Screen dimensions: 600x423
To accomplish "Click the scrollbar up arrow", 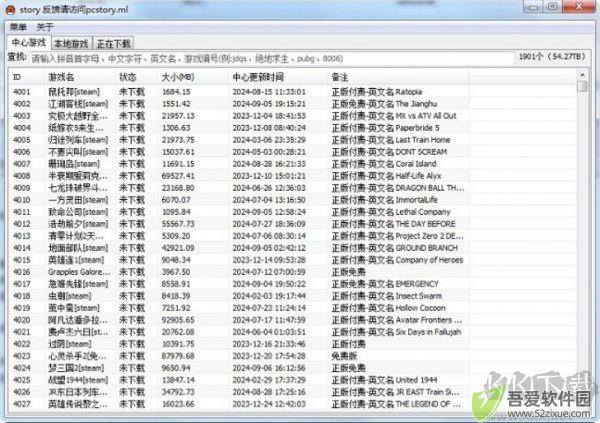I will (582, 75).
